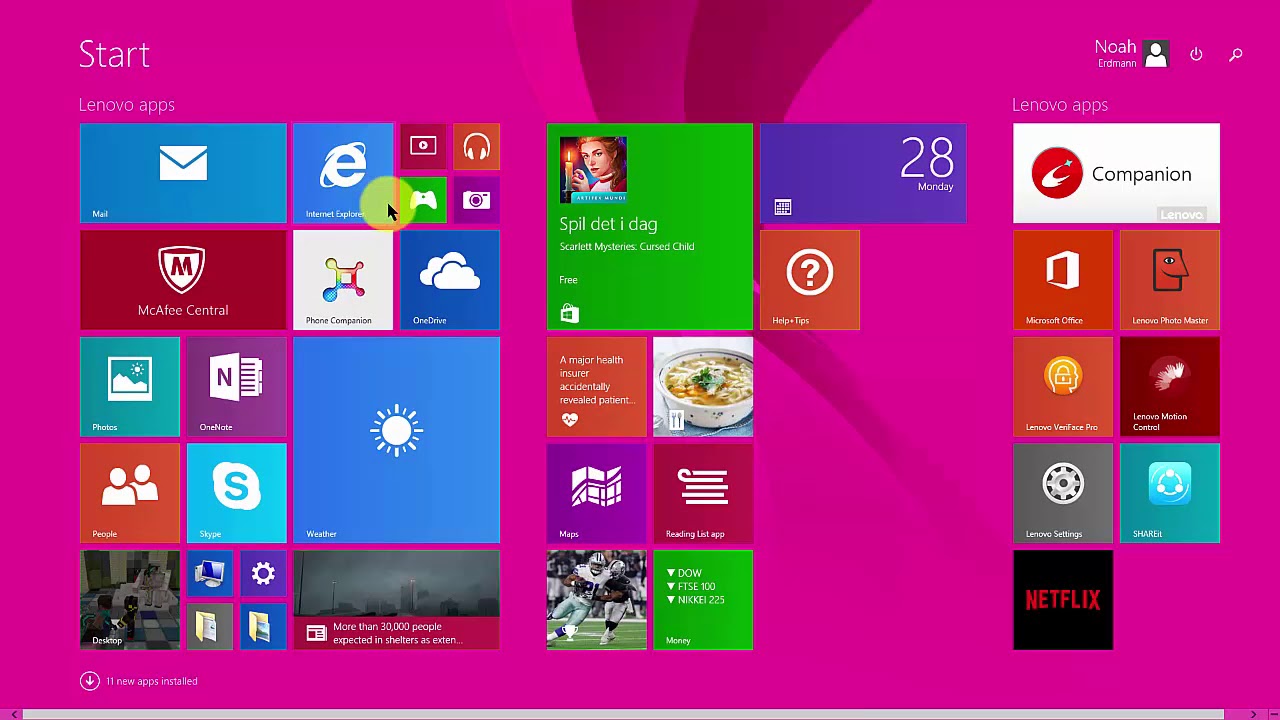The height and width of the screenshot is (720, 1280).
Task: Click the left 'Lenovo apps' group heading
Action: pos(127,105)
